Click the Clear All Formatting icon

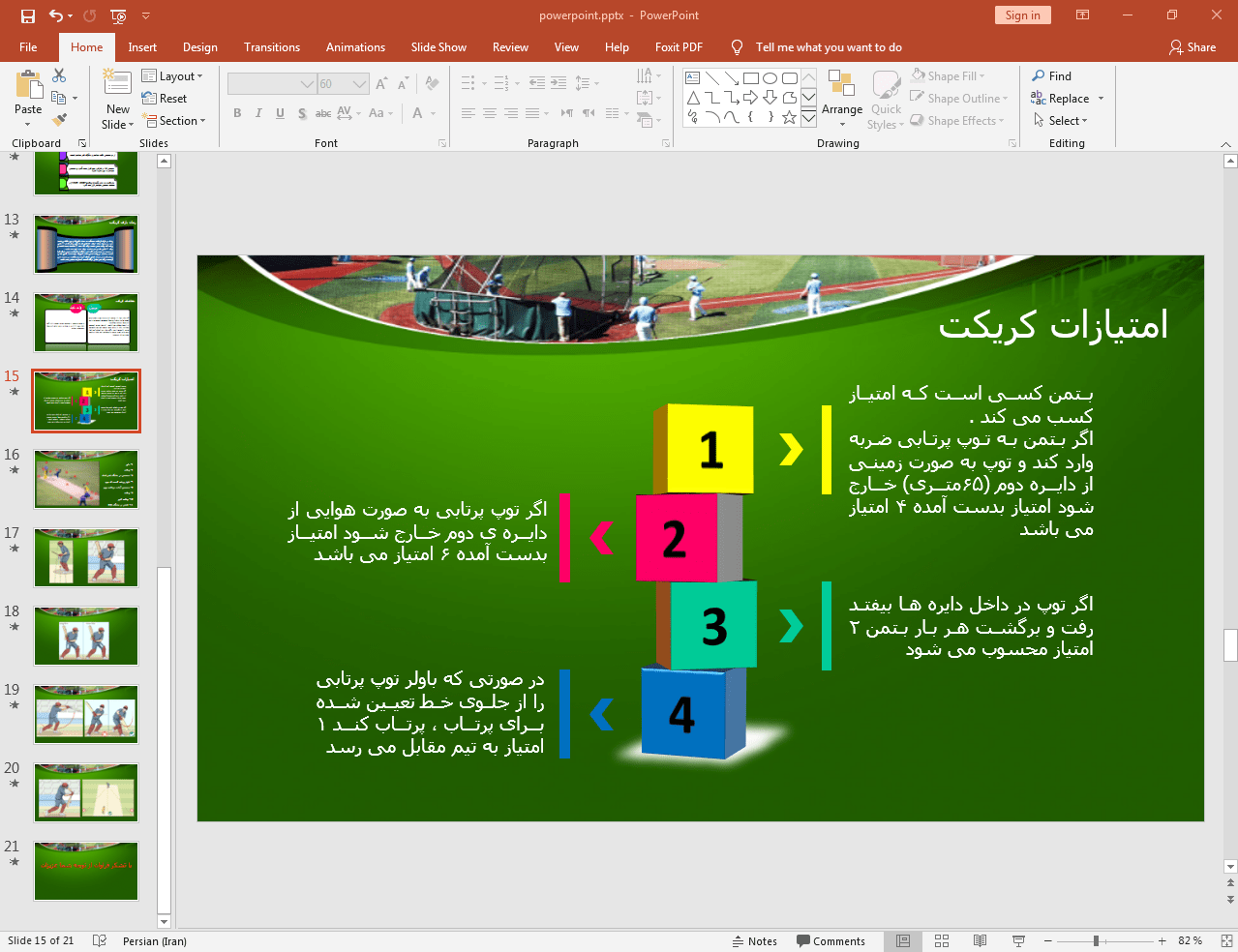point(432,84)
